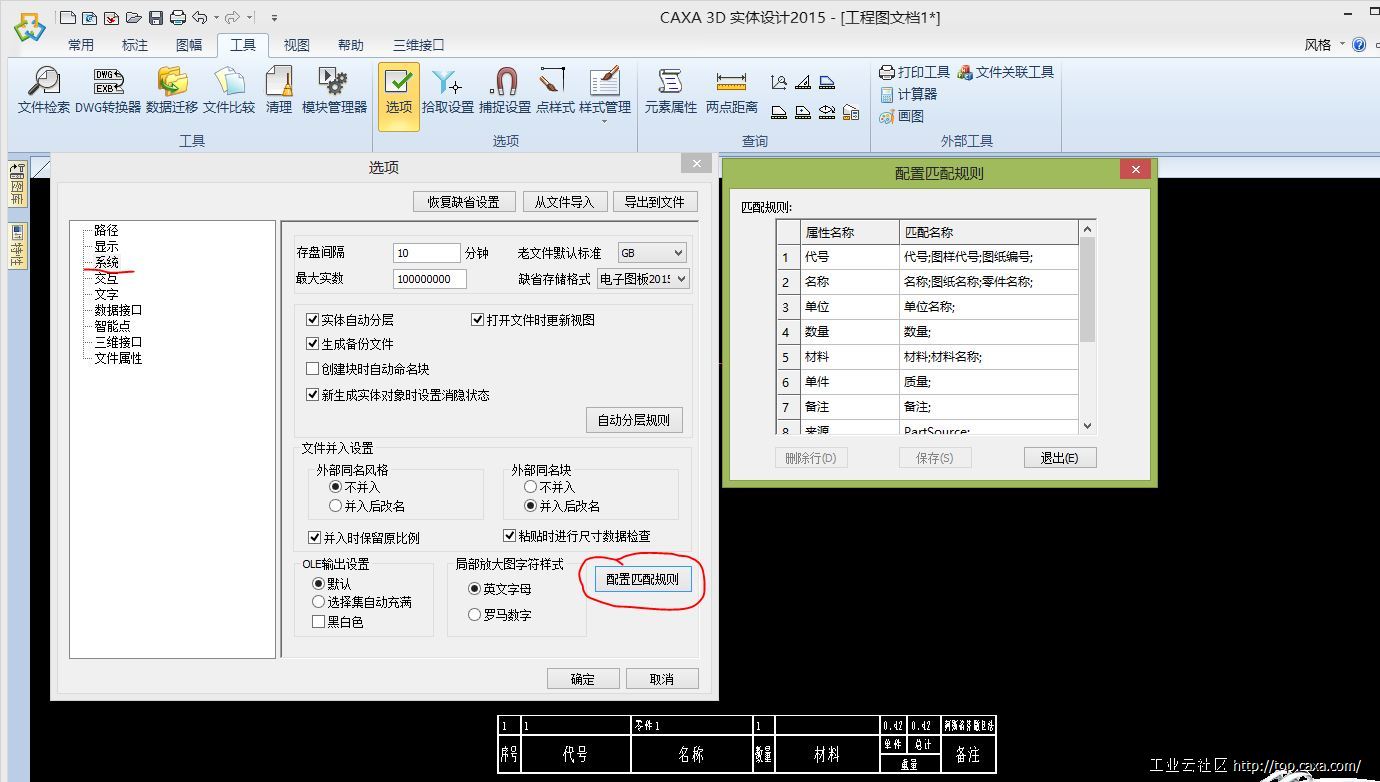1380x782 pixels.
Task: Select the 罗马数字 radio button
Action: click(475, 615)
